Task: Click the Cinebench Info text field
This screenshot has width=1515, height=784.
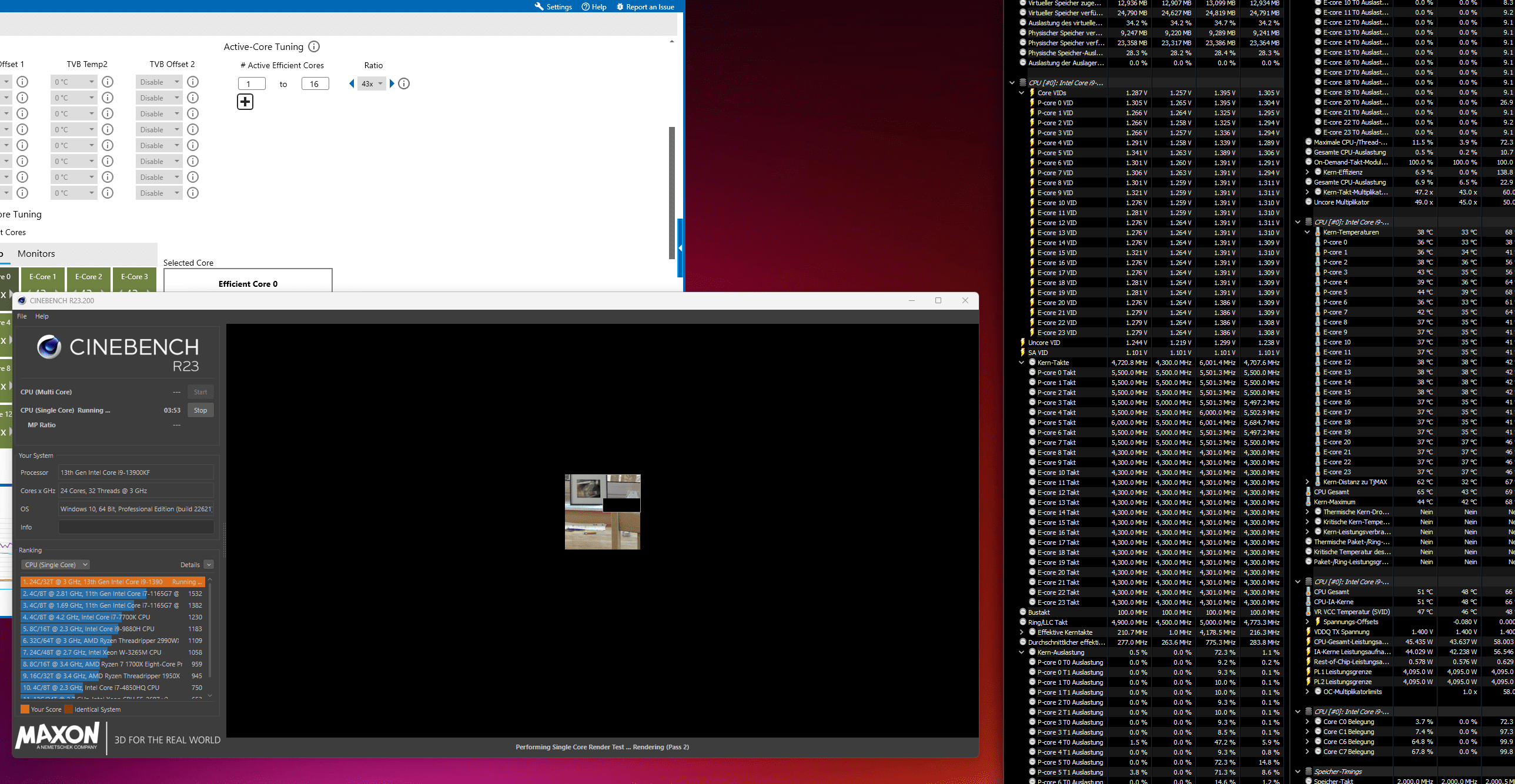Action: [x=136, y=527]
